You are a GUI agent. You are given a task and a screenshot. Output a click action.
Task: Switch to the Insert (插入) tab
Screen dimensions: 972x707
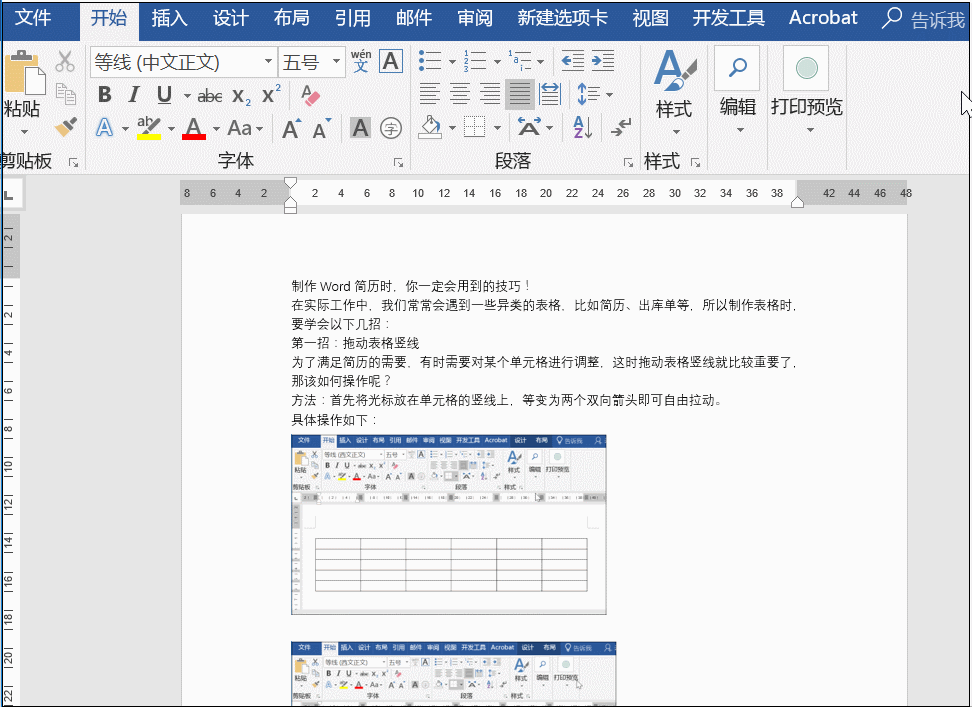169,18
